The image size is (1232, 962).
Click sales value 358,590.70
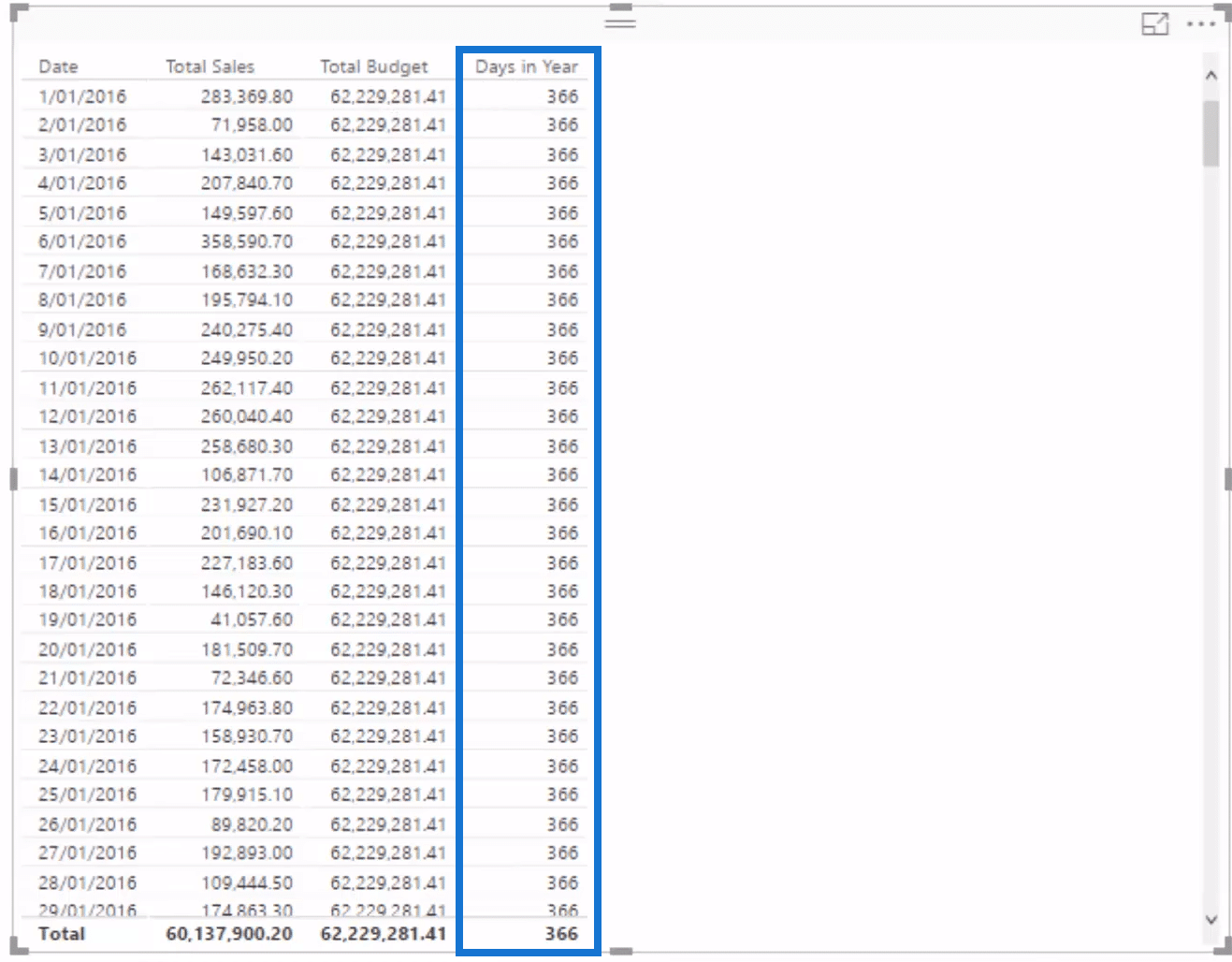tap(246, 240)
